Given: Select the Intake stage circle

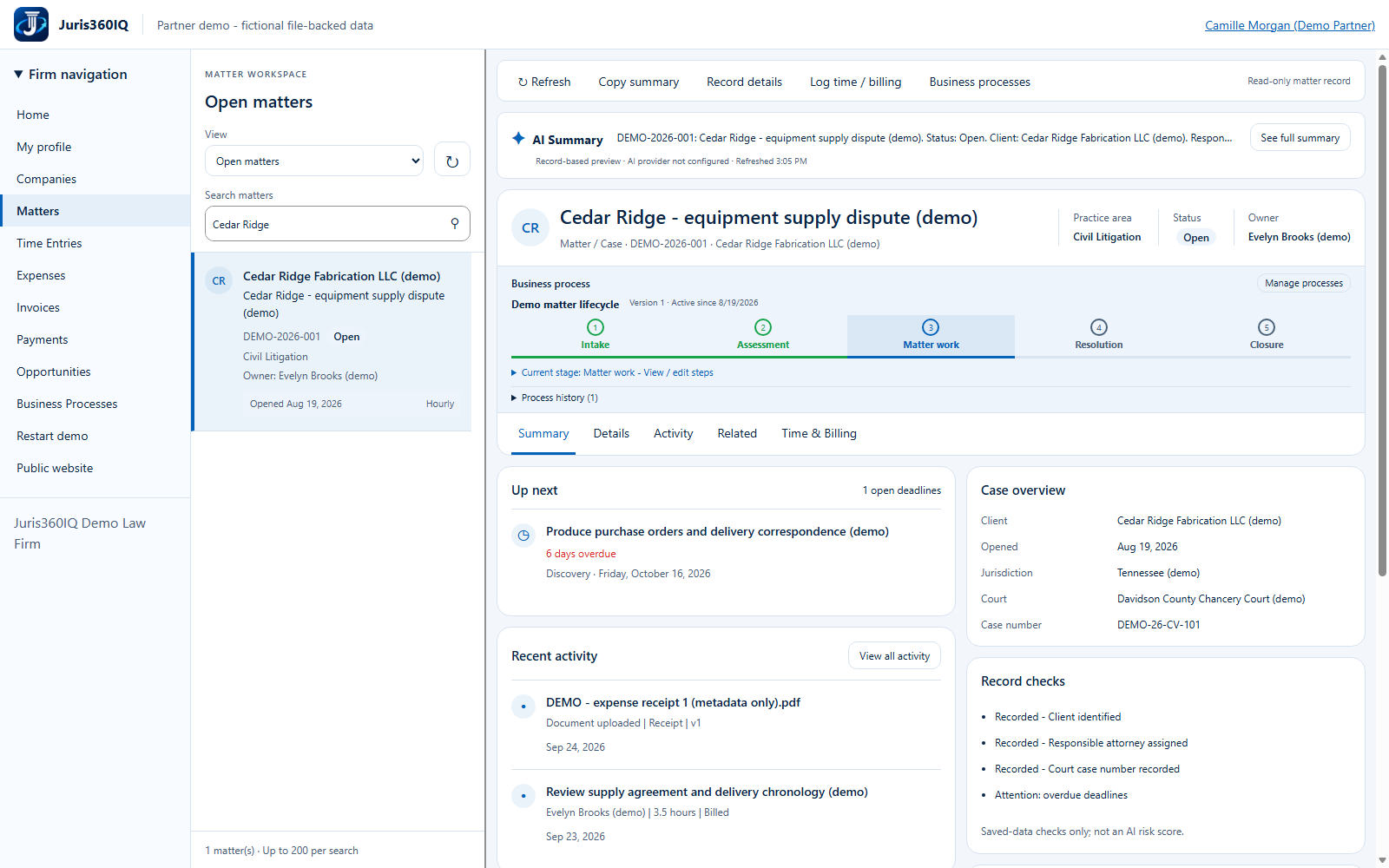Looking at the screenshot, I should click(x=596, y=327).
